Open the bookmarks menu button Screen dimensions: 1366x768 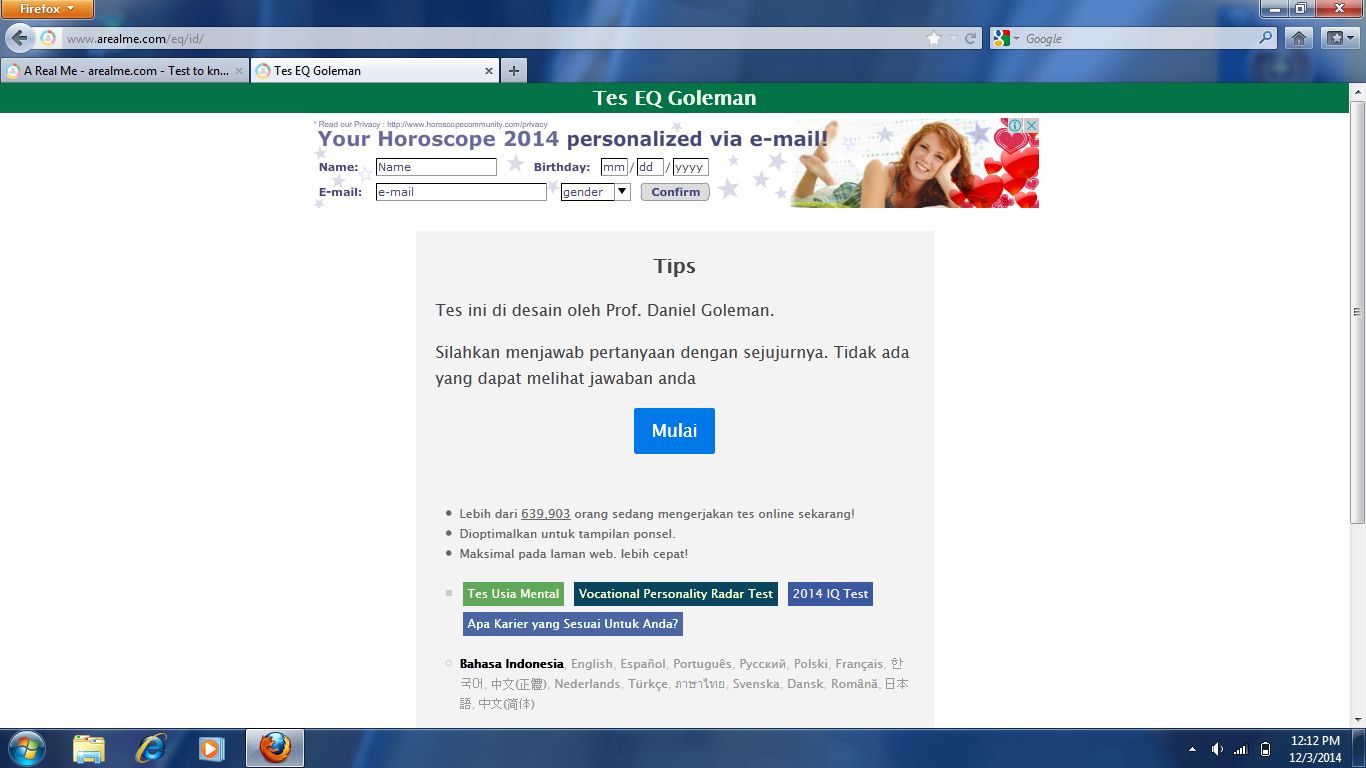pyautogui.click(x=1338, y=38)
